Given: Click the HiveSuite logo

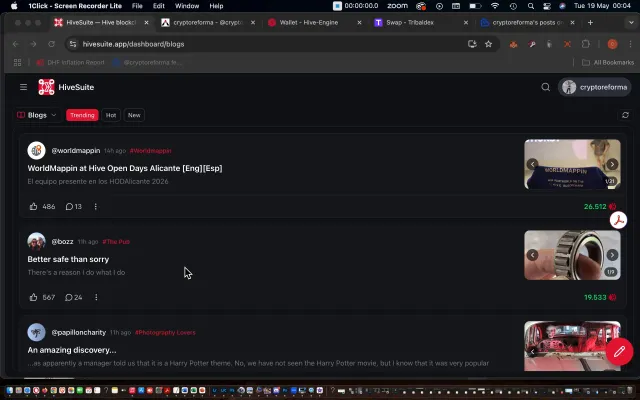Looking at the screenshot, I should click(46, 87).
